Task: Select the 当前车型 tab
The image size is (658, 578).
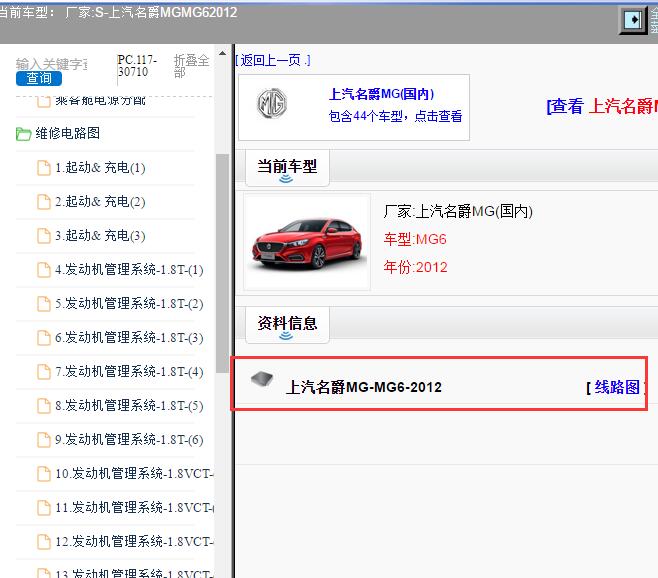Action: pyautogui.click(x=287, y=168)
